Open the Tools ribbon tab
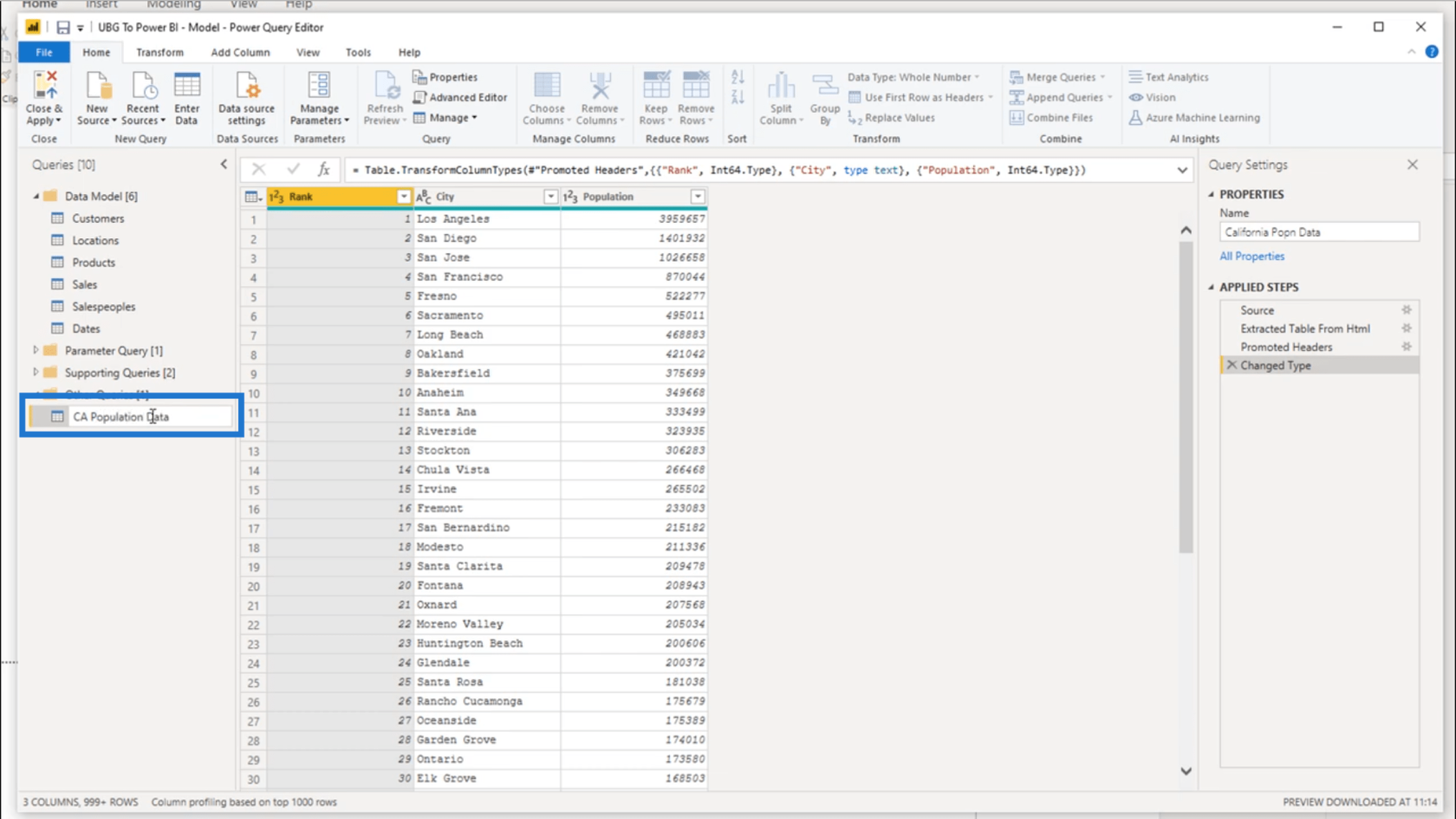This screenshot has width=1456, height=819. [x=358, y=53]
